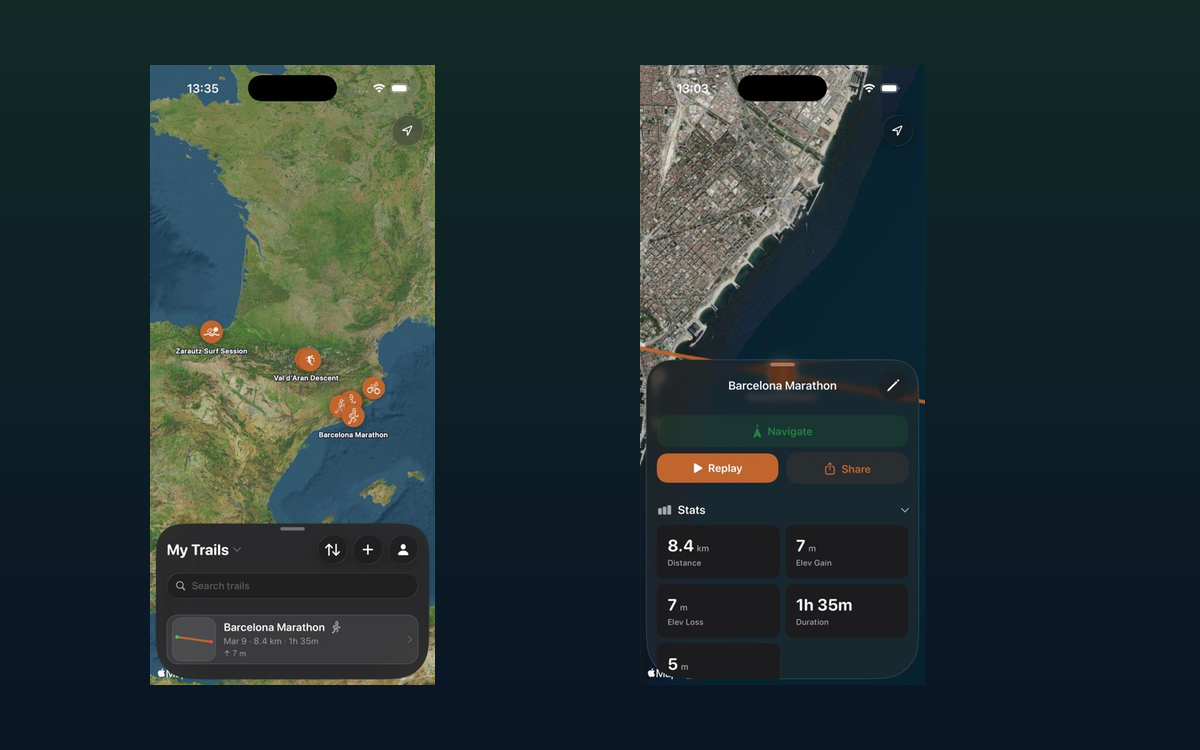The image size is (1200, 750).
Task: Collapse the Stats section chevron
Action: 905,510
